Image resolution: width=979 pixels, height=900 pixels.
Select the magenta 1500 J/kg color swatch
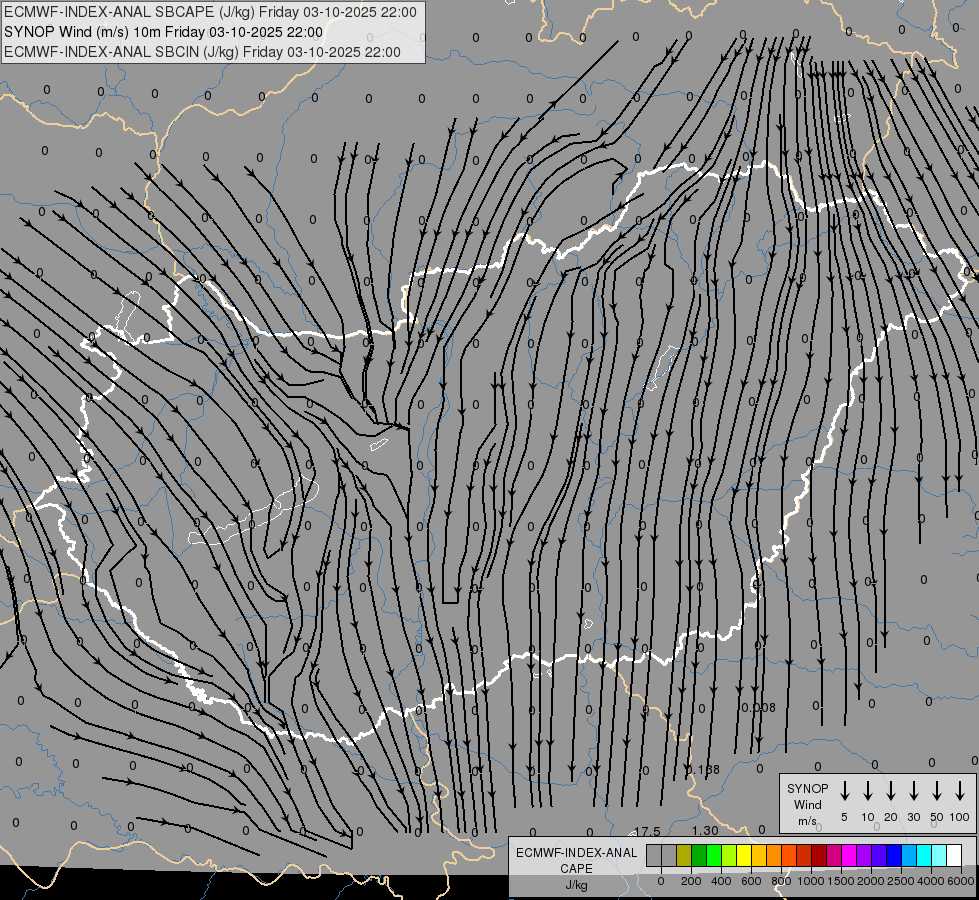click(849, 856)
